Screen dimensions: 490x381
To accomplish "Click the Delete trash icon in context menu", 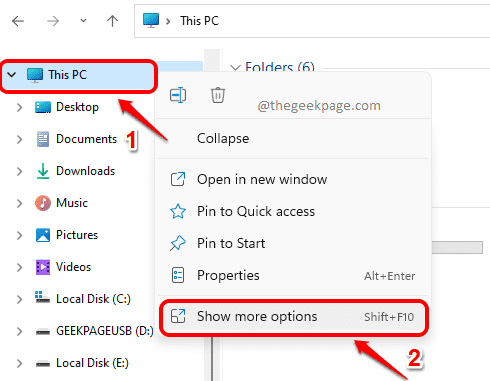I will pos(218,95).
